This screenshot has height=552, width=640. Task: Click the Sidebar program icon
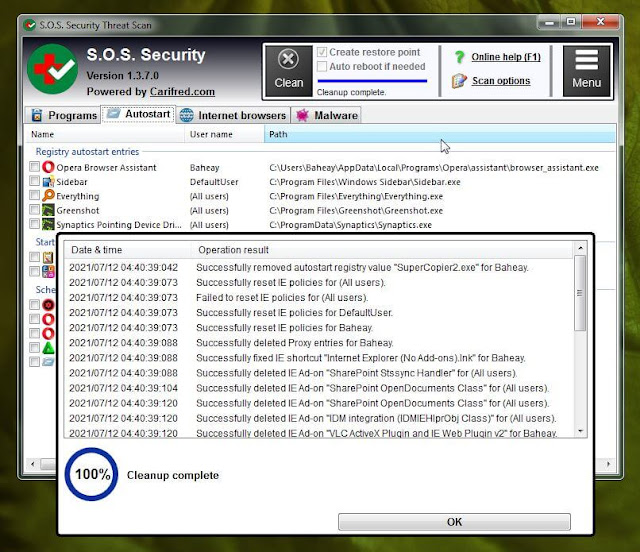[x=48, y=181]
